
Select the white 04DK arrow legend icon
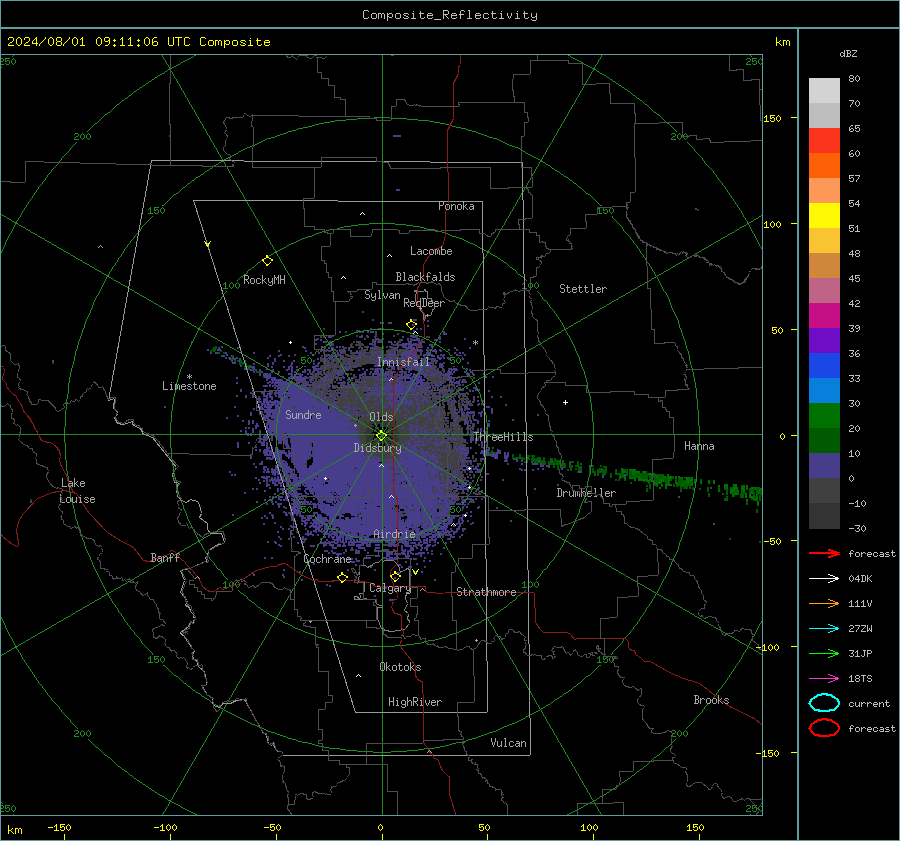pyautogui.click(x=824, y=579)
